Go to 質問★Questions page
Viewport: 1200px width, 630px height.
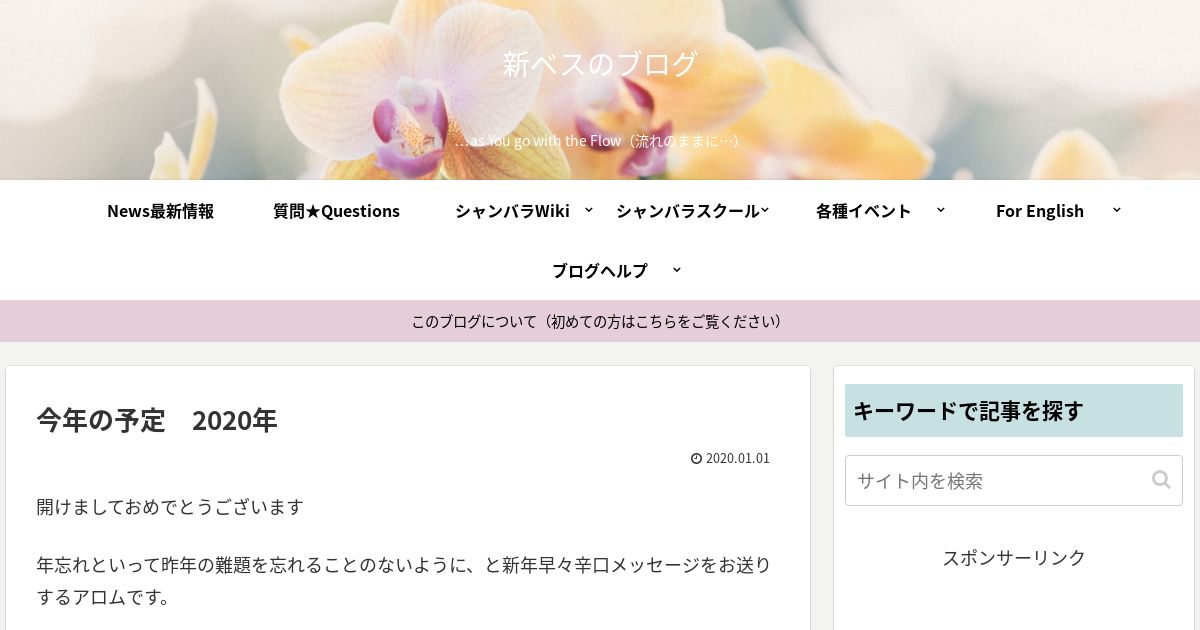tap(336, 210)
